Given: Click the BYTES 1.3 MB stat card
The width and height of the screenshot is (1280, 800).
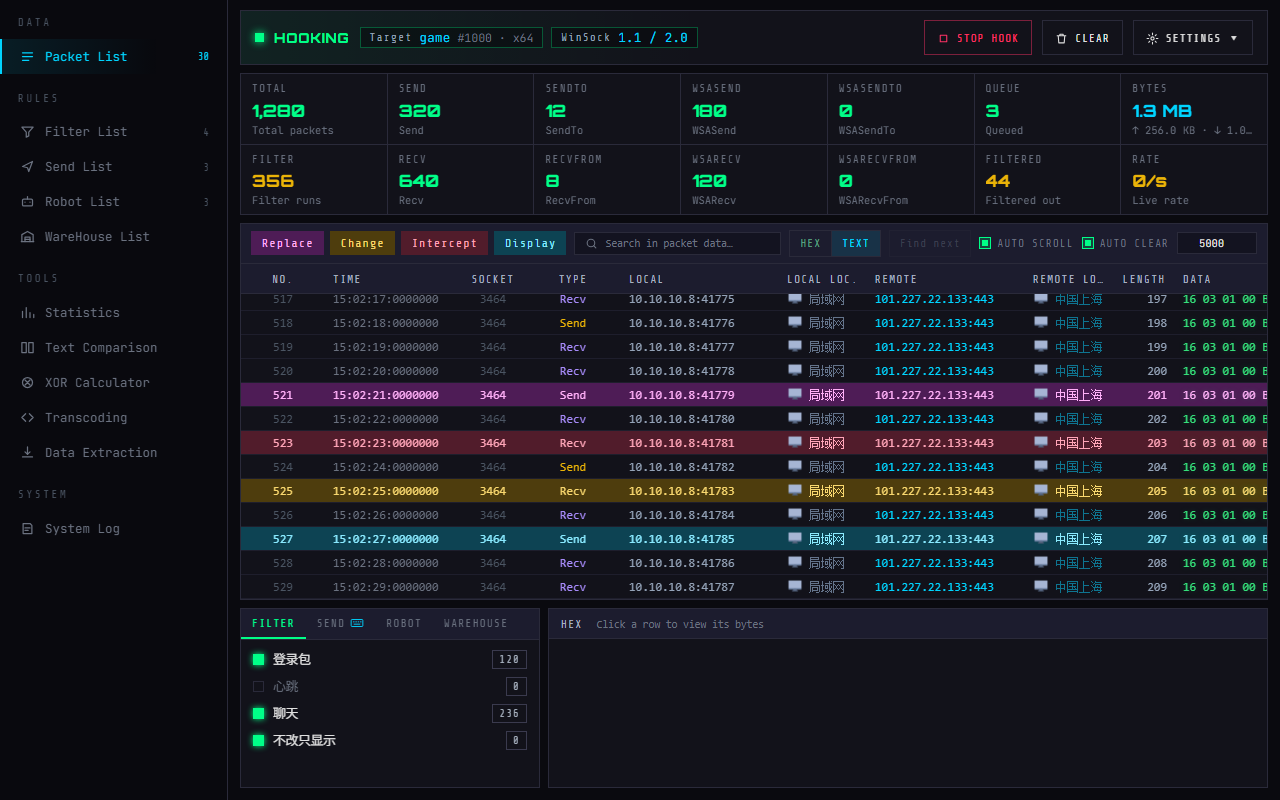Looking at the screenshot, I should point(1194,109).
